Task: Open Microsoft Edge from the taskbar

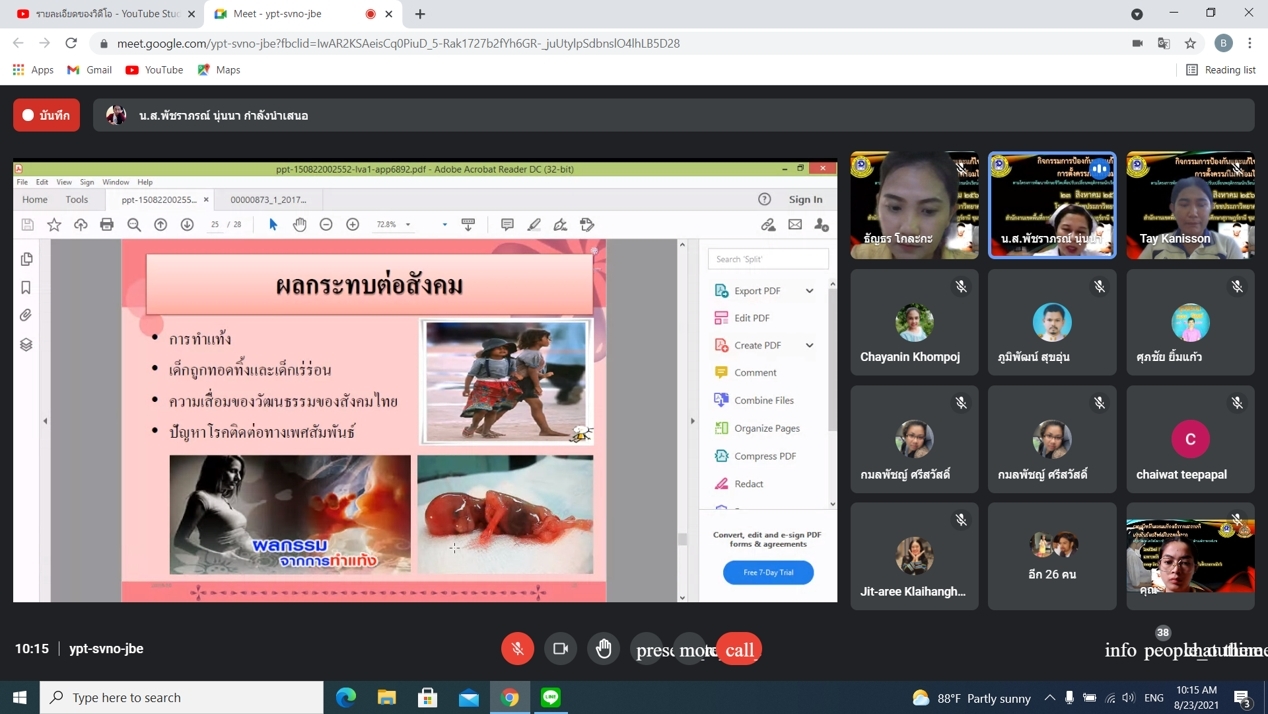Action: [x=346, y=697]
